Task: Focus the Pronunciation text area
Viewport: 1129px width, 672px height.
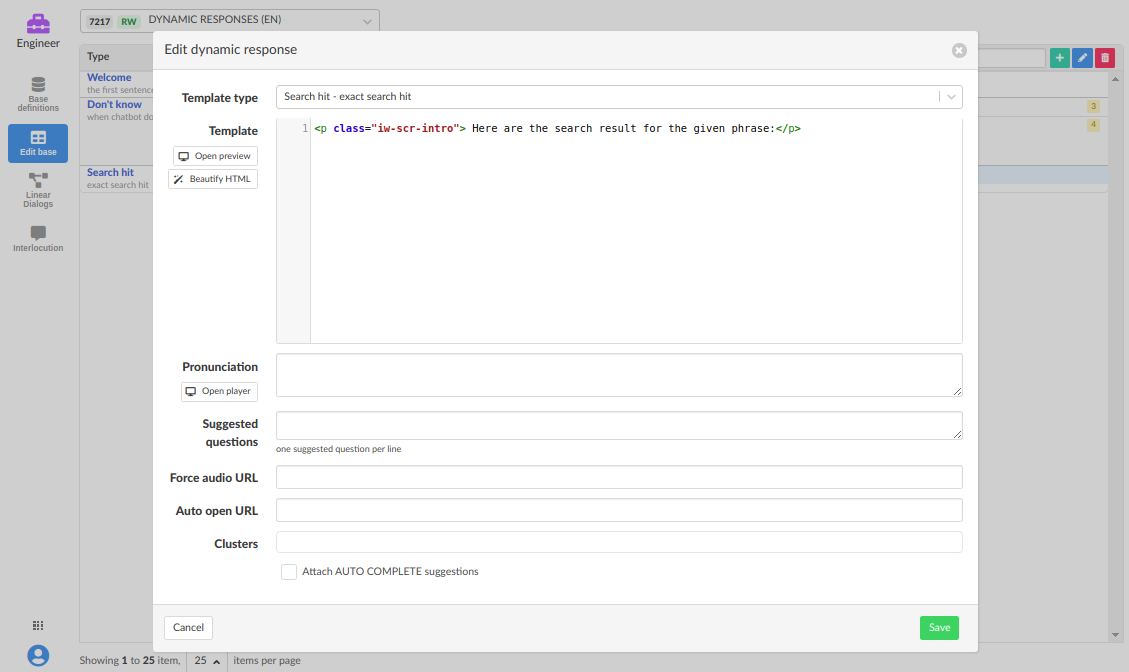Action: tap(619, 375)
